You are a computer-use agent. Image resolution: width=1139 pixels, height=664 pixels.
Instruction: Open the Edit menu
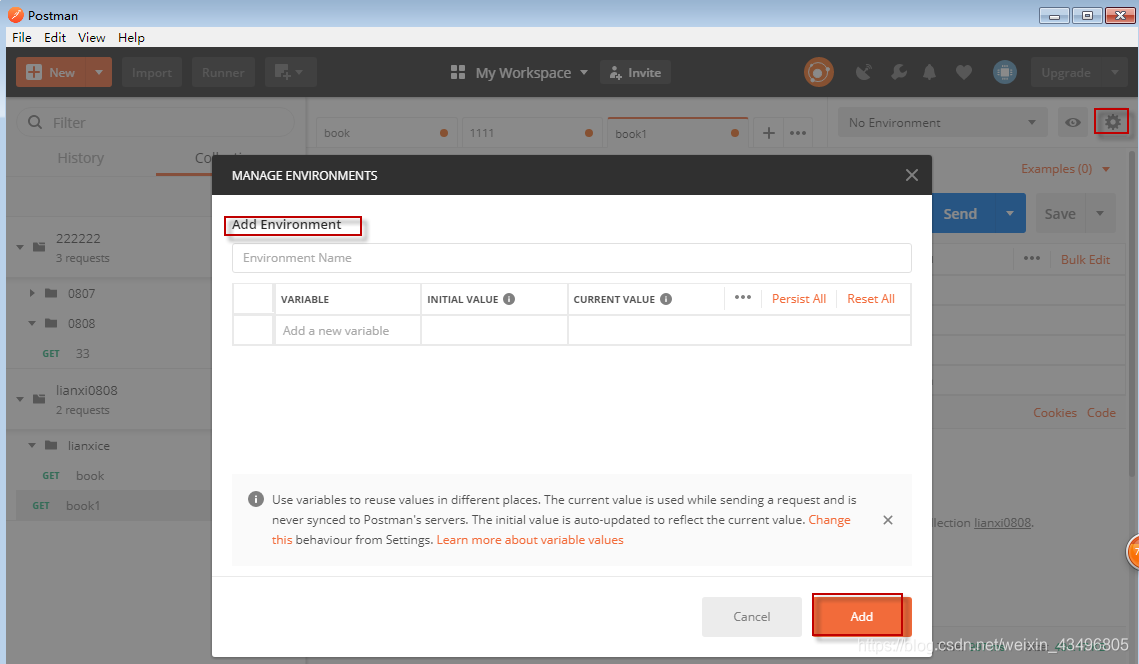pos(54,37)
